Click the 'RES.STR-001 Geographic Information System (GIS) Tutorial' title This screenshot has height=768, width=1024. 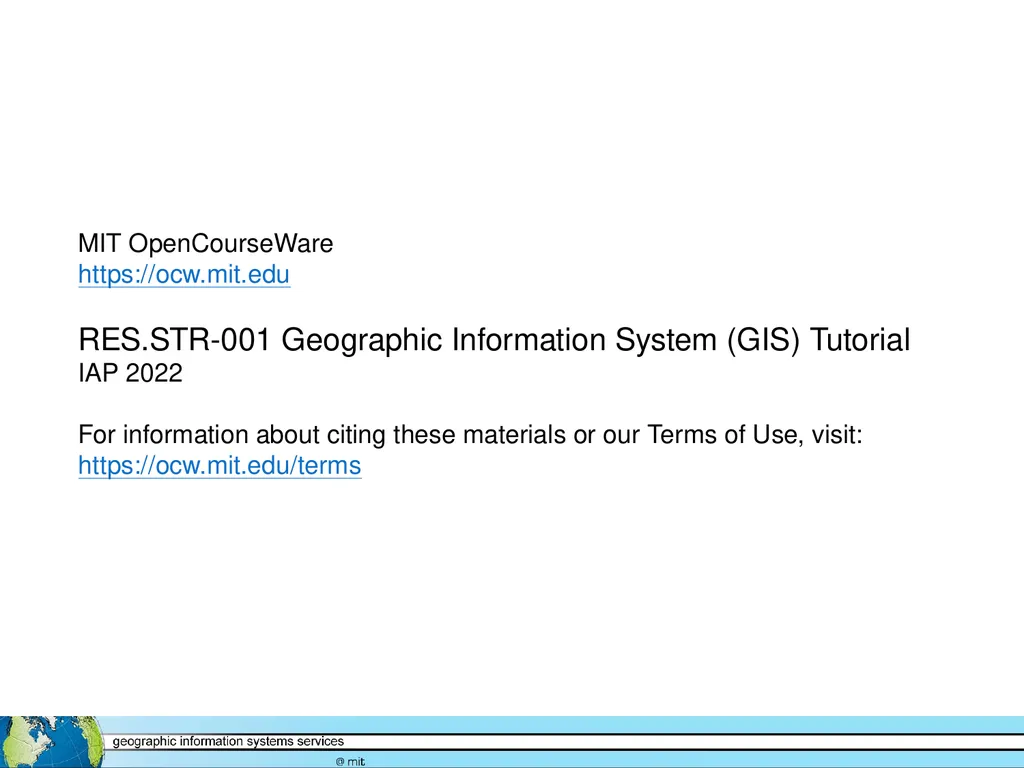click(494, 340)
